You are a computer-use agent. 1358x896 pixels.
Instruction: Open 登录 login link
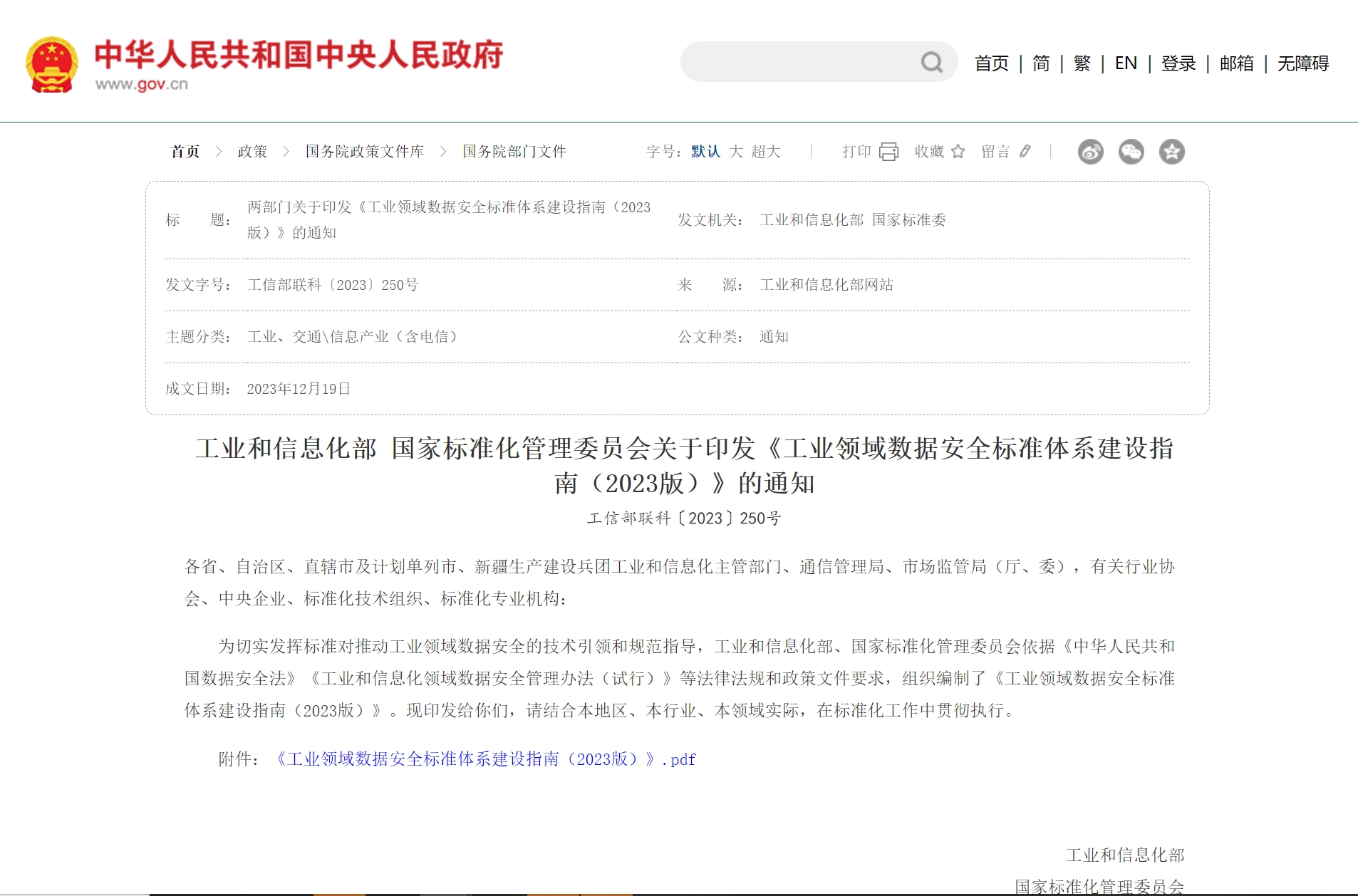1178,63
